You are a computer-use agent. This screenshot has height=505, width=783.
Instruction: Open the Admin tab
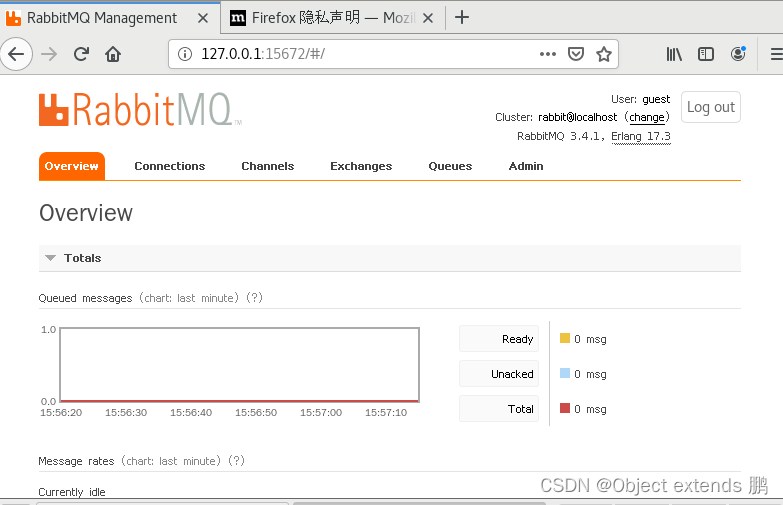(x=526, y=166)
